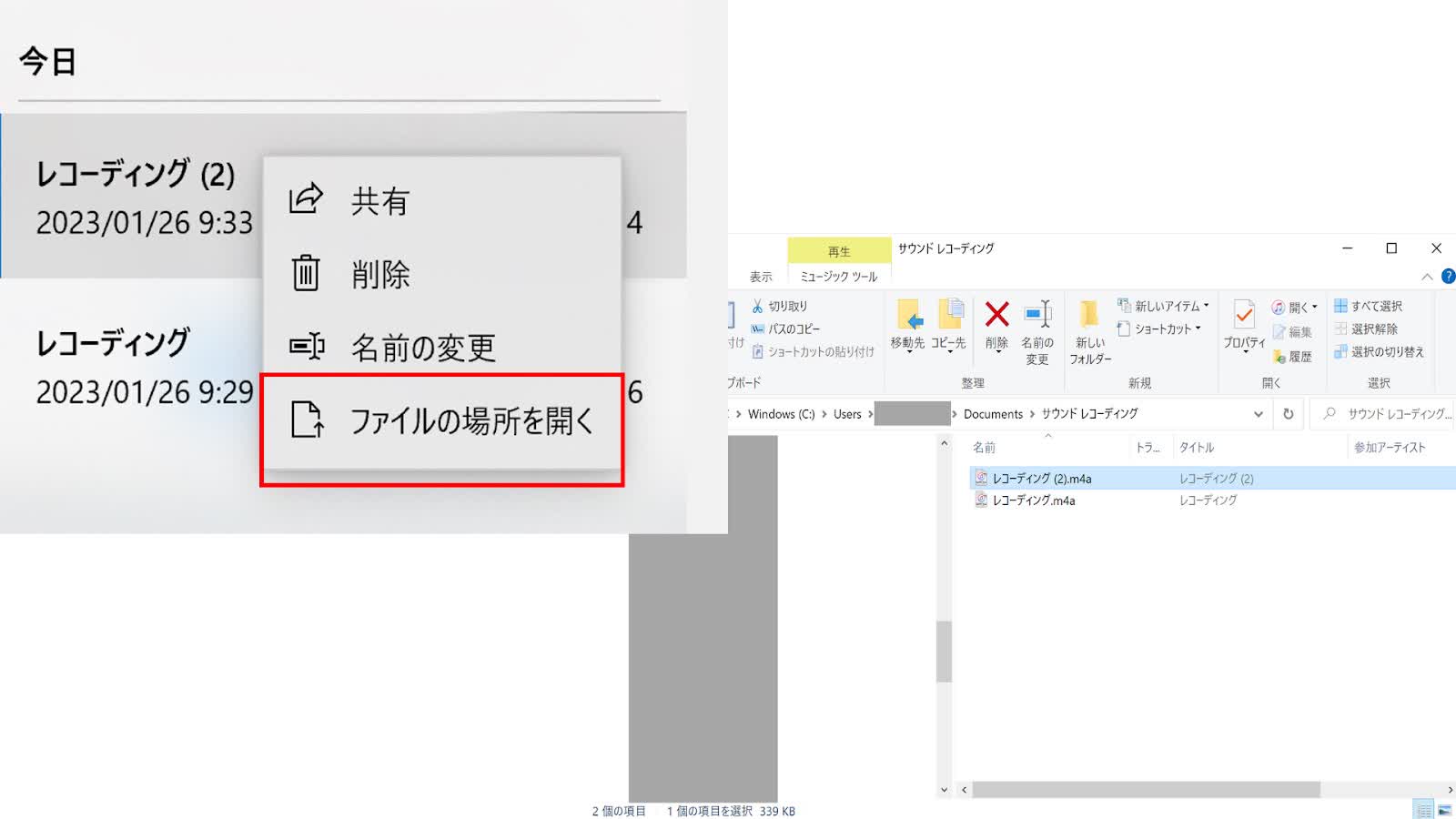
Task: Click the 名前の変更 ribbon button
Action: [x=1037, y=332]
